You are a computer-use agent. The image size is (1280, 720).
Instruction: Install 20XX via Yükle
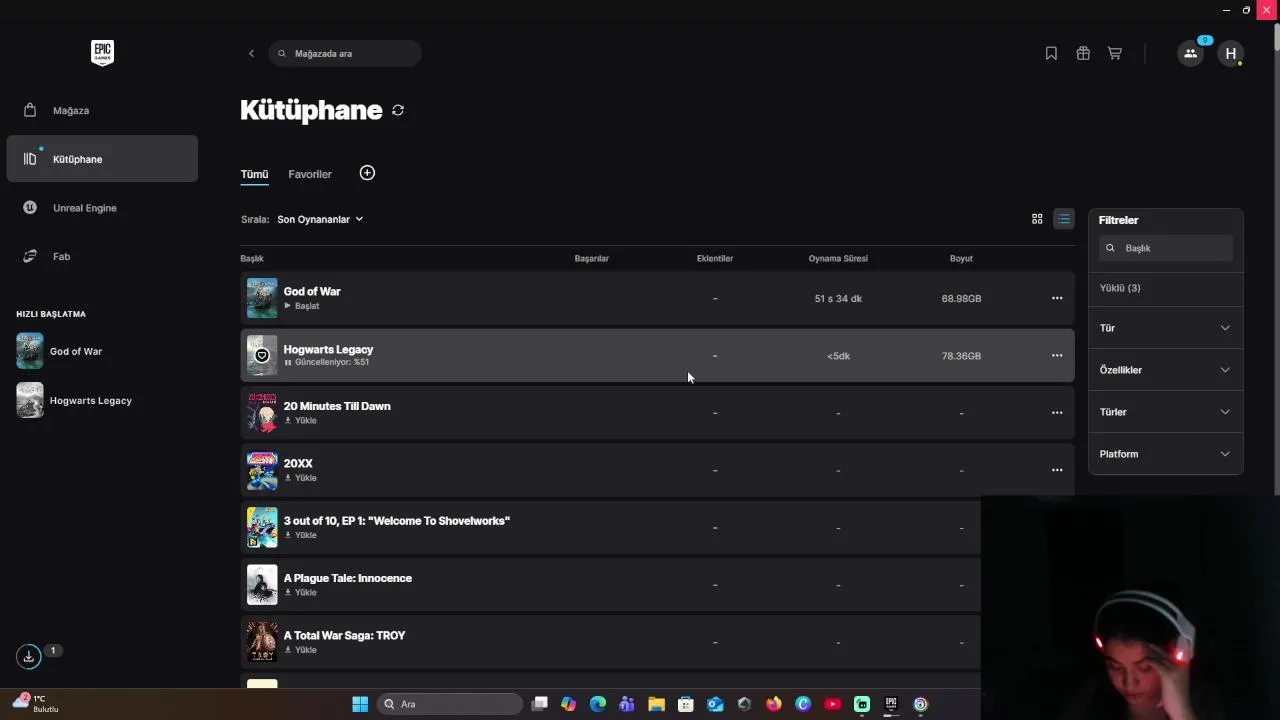pyautogui.click(x=300, y=478)
